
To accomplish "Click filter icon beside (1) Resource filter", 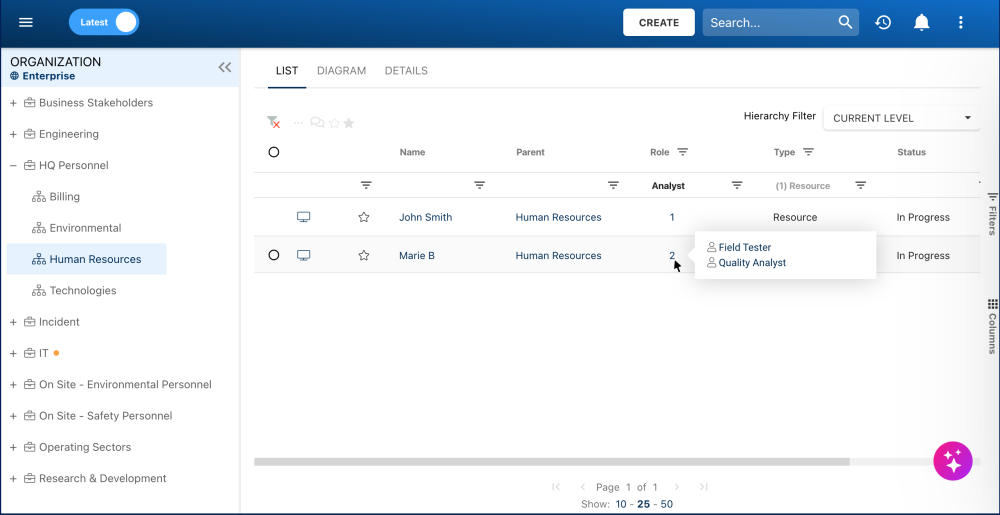I will (x=860, y=185).
